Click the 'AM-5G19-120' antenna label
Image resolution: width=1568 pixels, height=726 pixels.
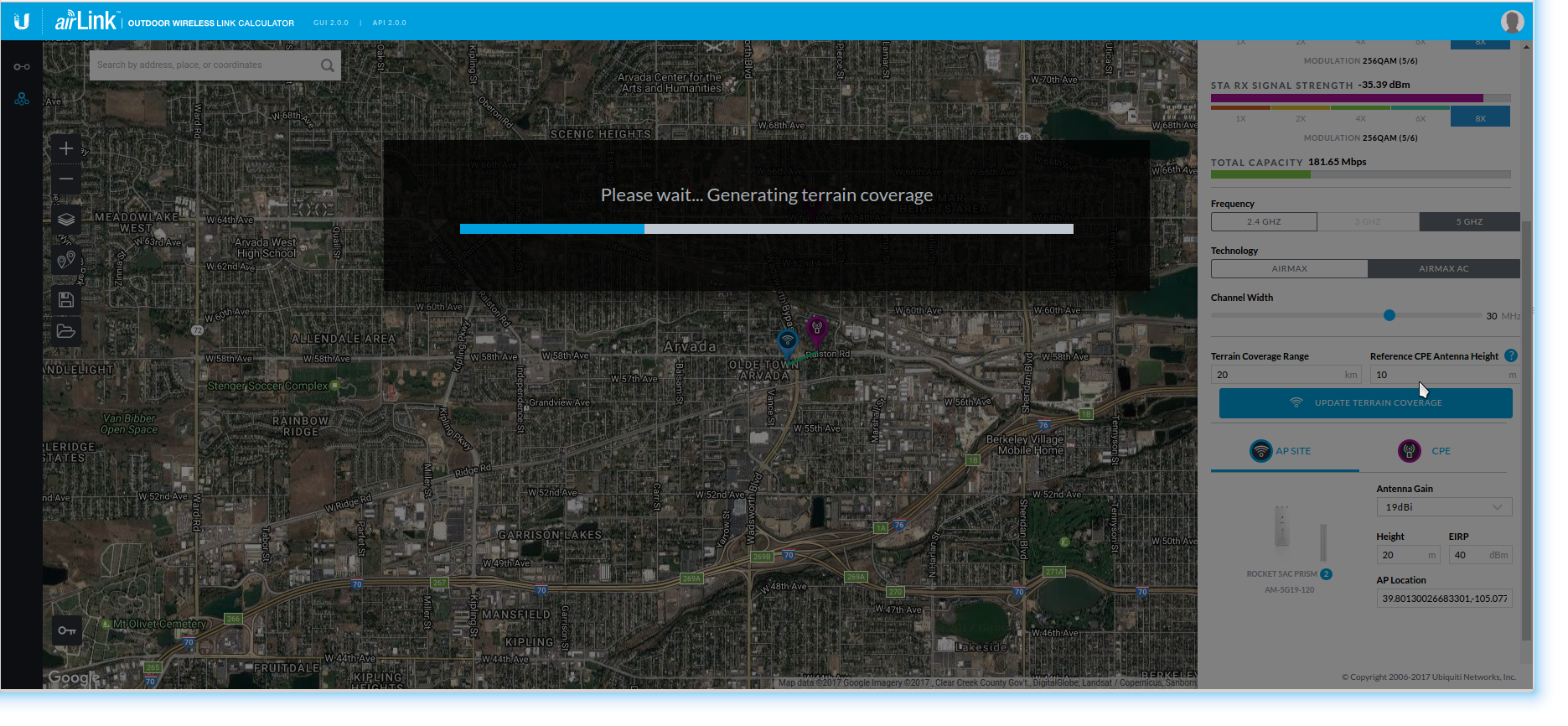click(x=1289, y=590)
